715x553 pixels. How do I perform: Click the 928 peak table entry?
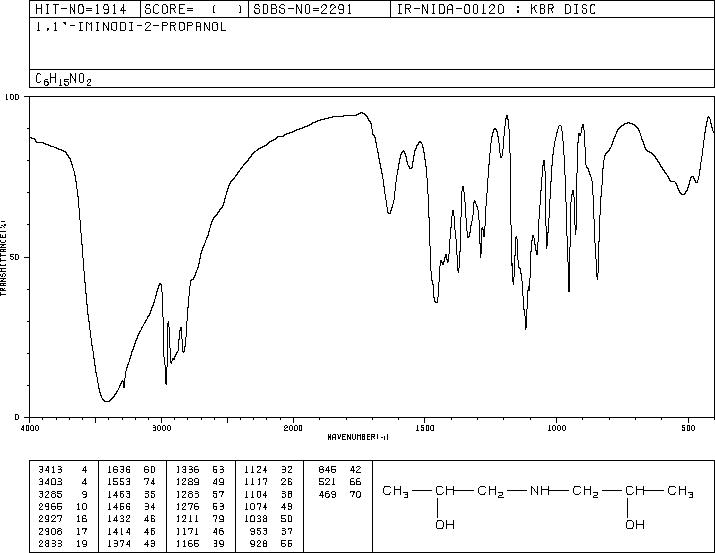(272, 544)
